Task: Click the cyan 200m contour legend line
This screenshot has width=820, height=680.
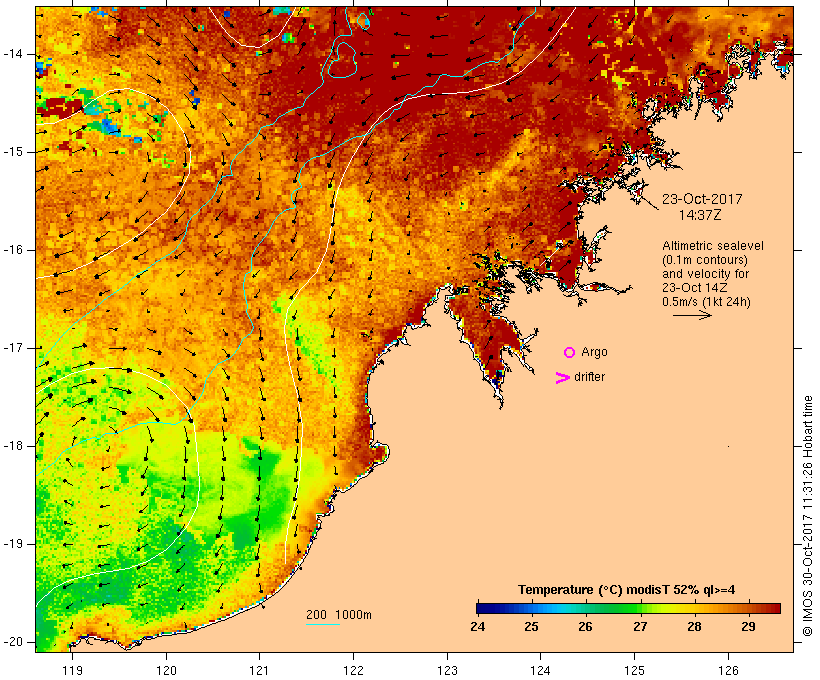Action: 323,624
